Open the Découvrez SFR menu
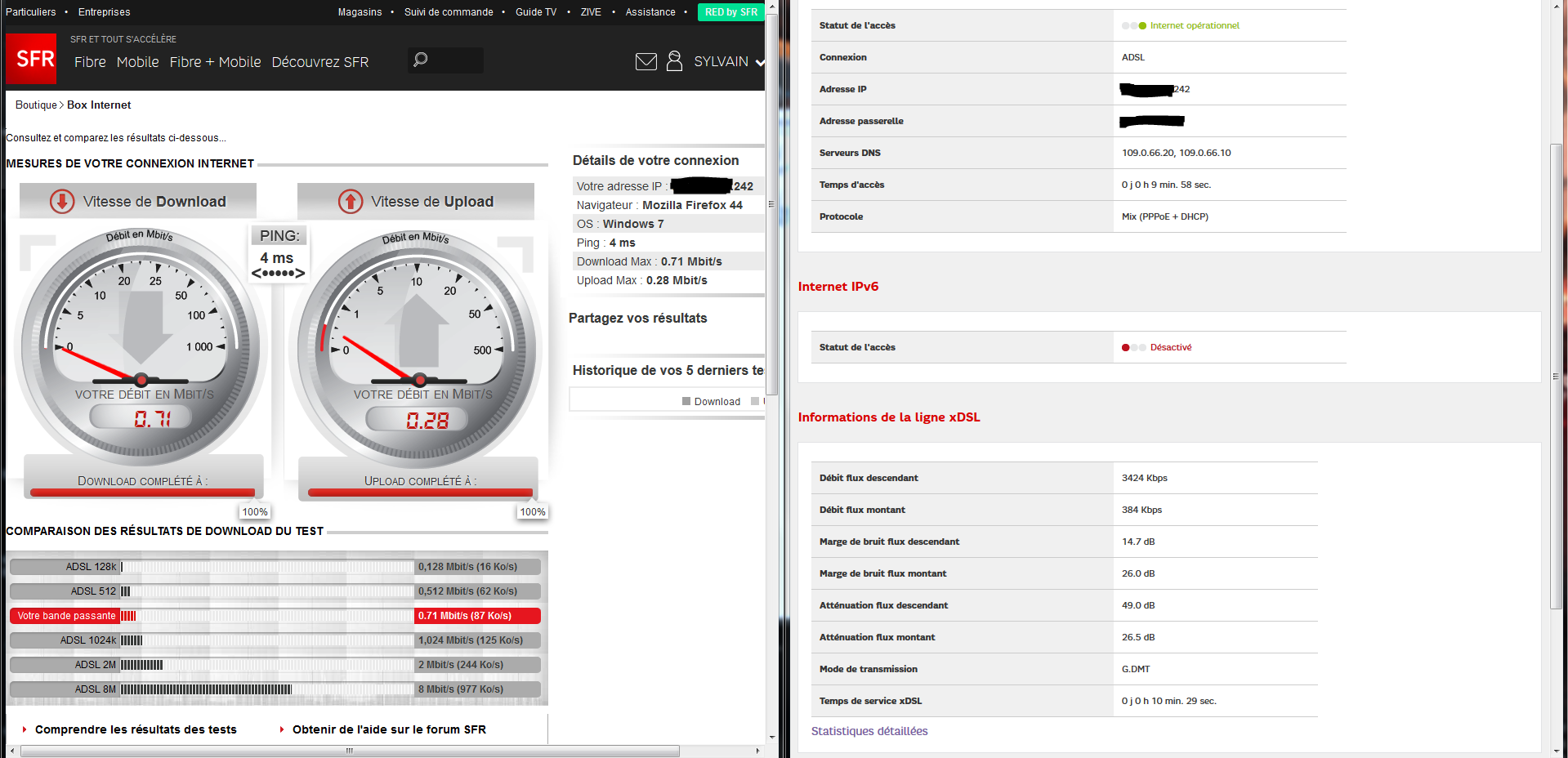Screen dimensions: 1568x758 coord(319,62)
